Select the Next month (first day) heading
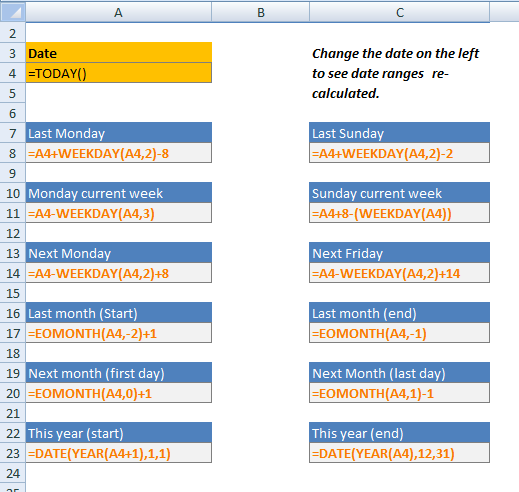Screen dimensions: 519x492 click(119, 373)
